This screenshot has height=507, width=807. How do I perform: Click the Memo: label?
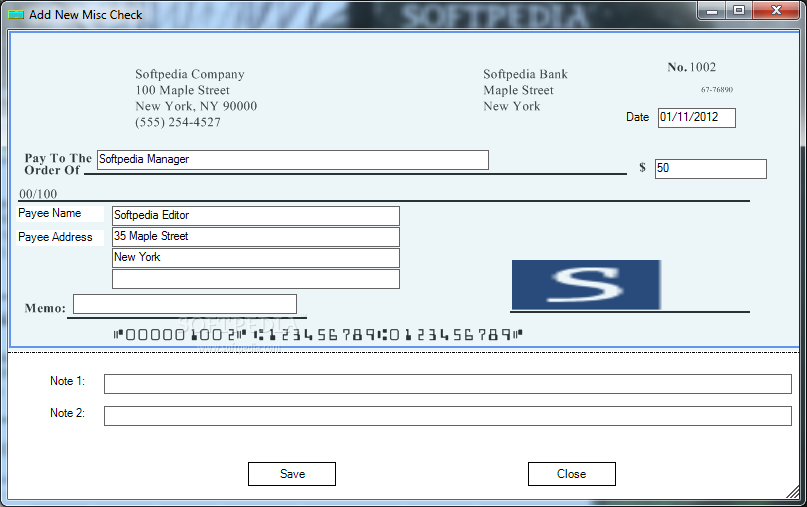click(x=45, y=308)
